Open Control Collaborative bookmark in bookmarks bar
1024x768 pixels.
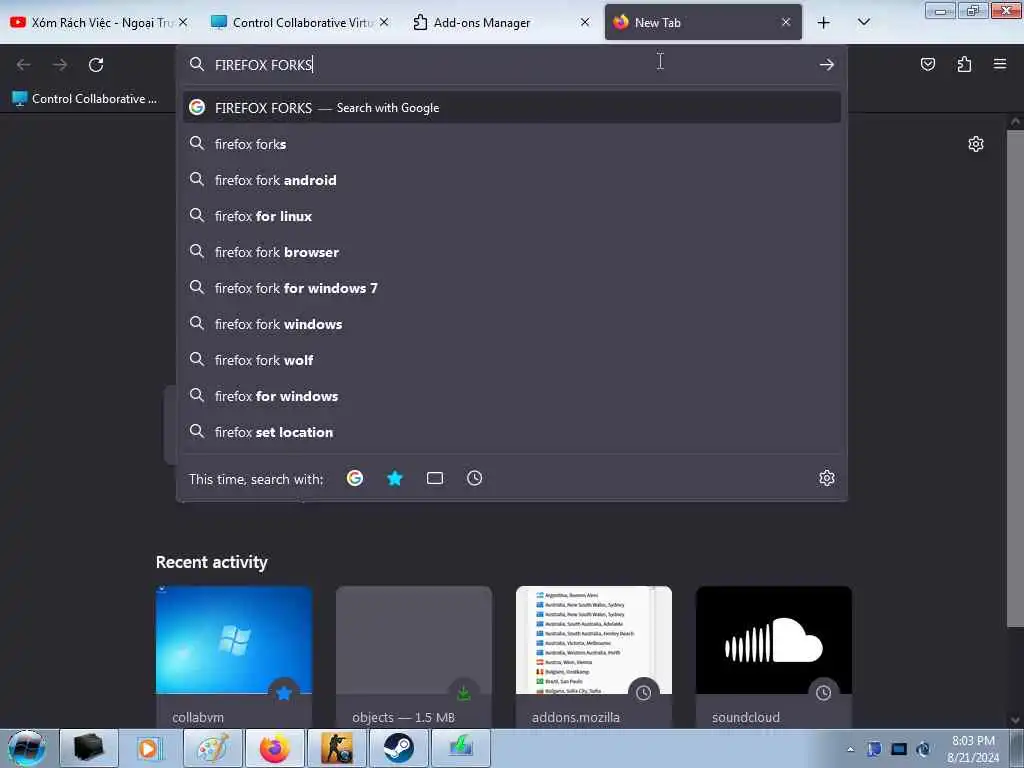[x=86, y=99]
